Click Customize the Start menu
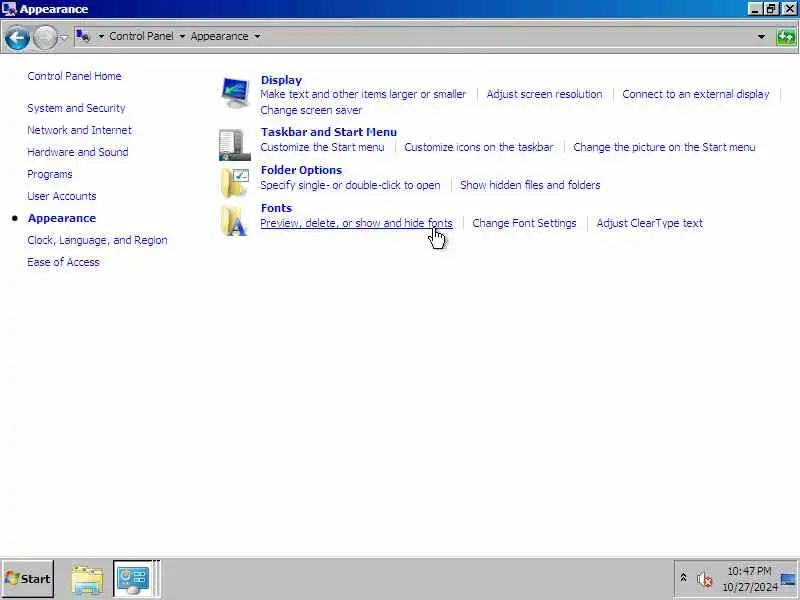The width and height of the screenshot is (800, 600). point(322,147)
